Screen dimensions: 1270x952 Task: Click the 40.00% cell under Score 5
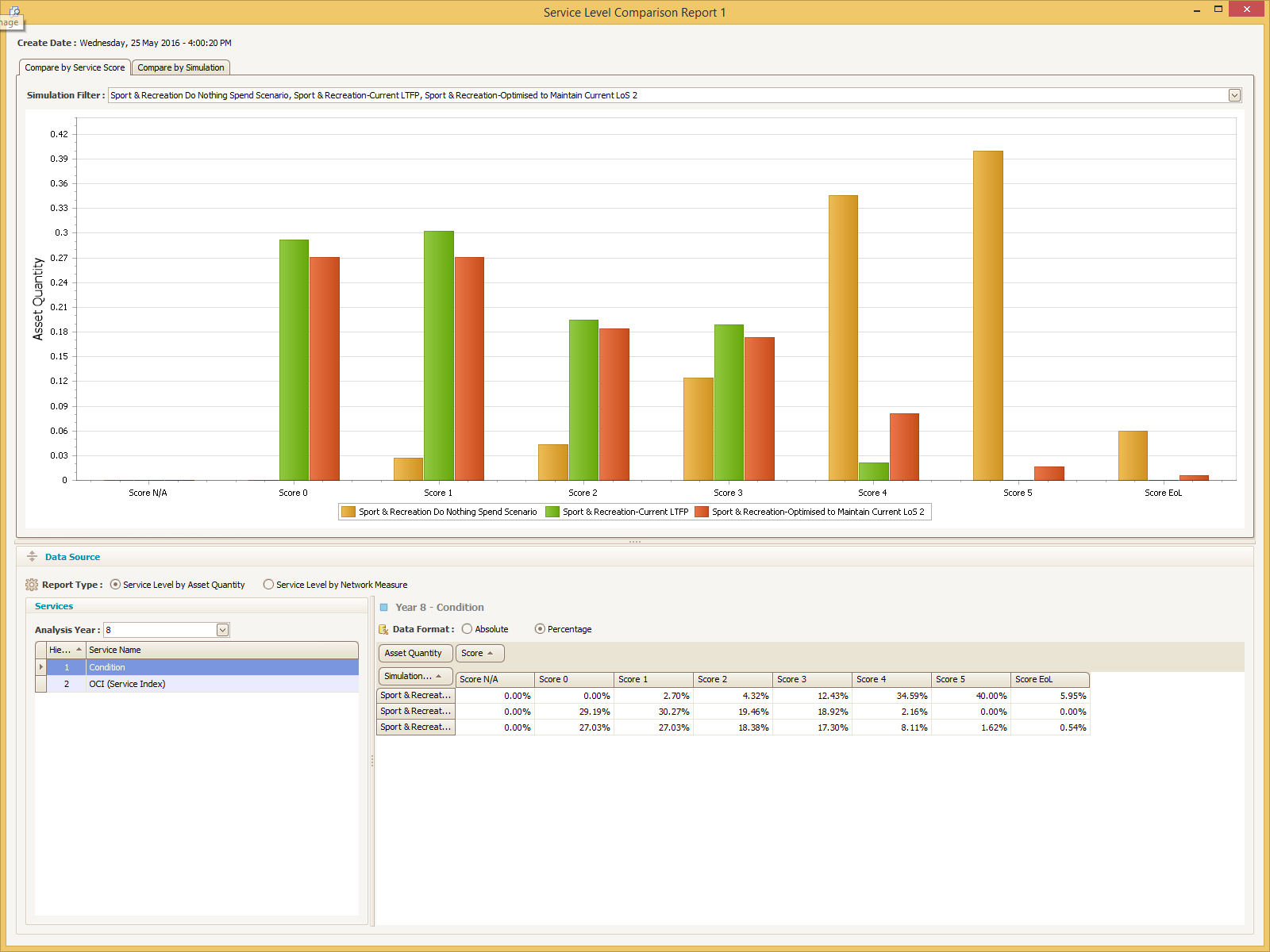coord(972,696)
